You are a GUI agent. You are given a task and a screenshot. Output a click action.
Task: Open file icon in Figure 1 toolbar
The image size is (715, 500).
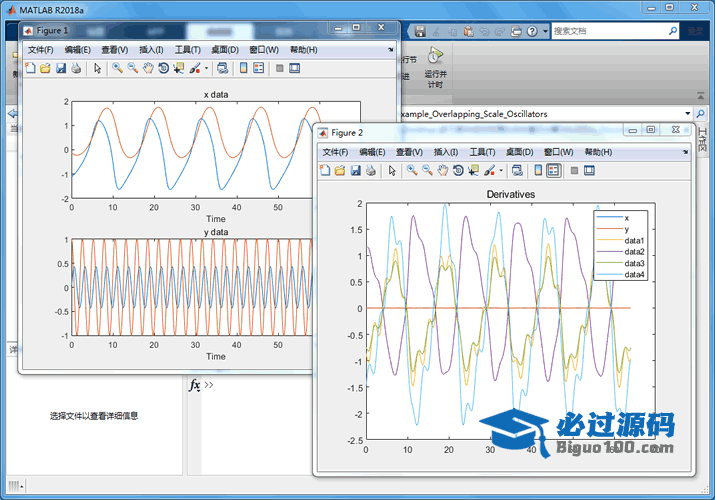pyautogui.click(x=45, y=68)
